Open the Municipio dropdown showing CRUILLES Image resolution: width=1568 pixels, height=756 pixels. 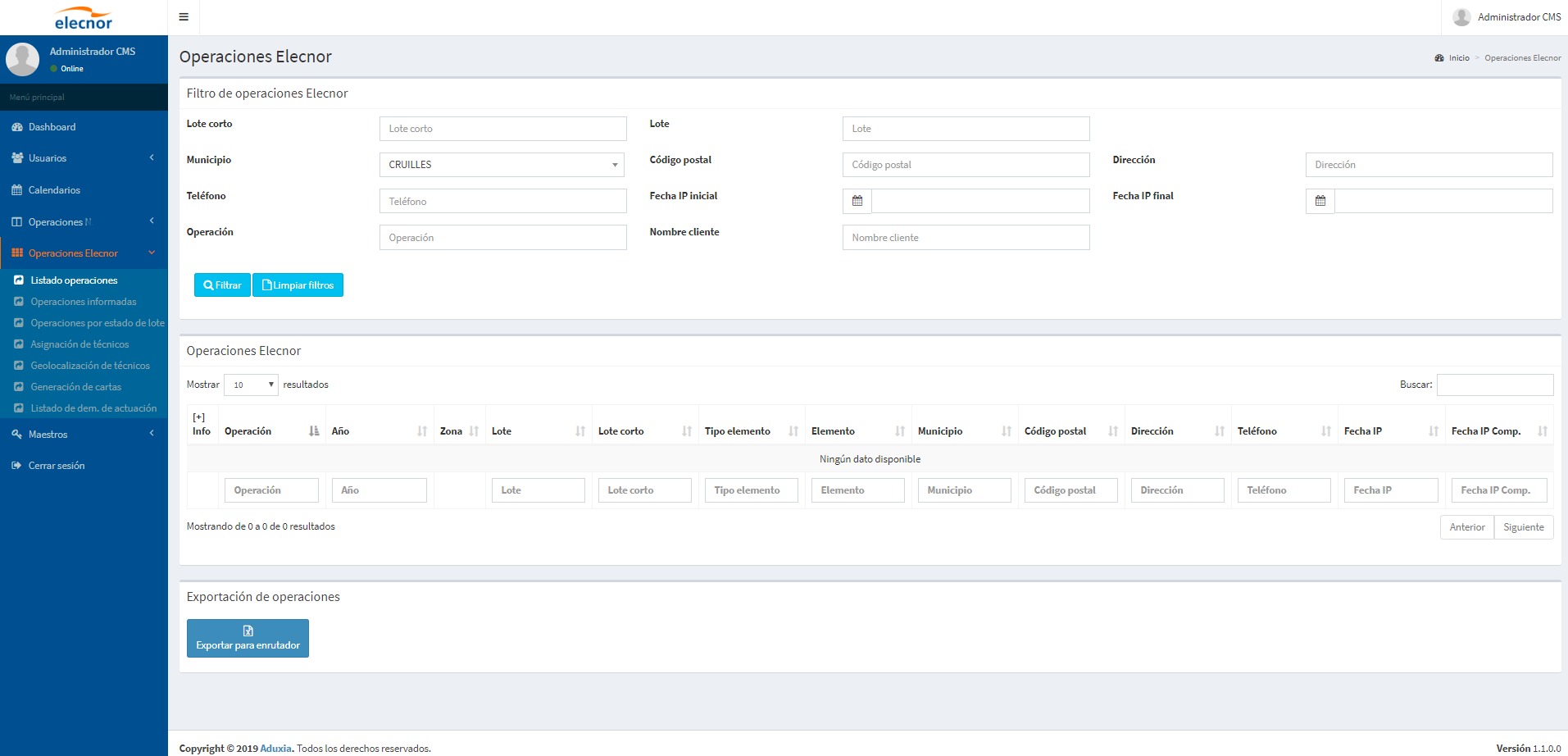click(x=502, y=165)
